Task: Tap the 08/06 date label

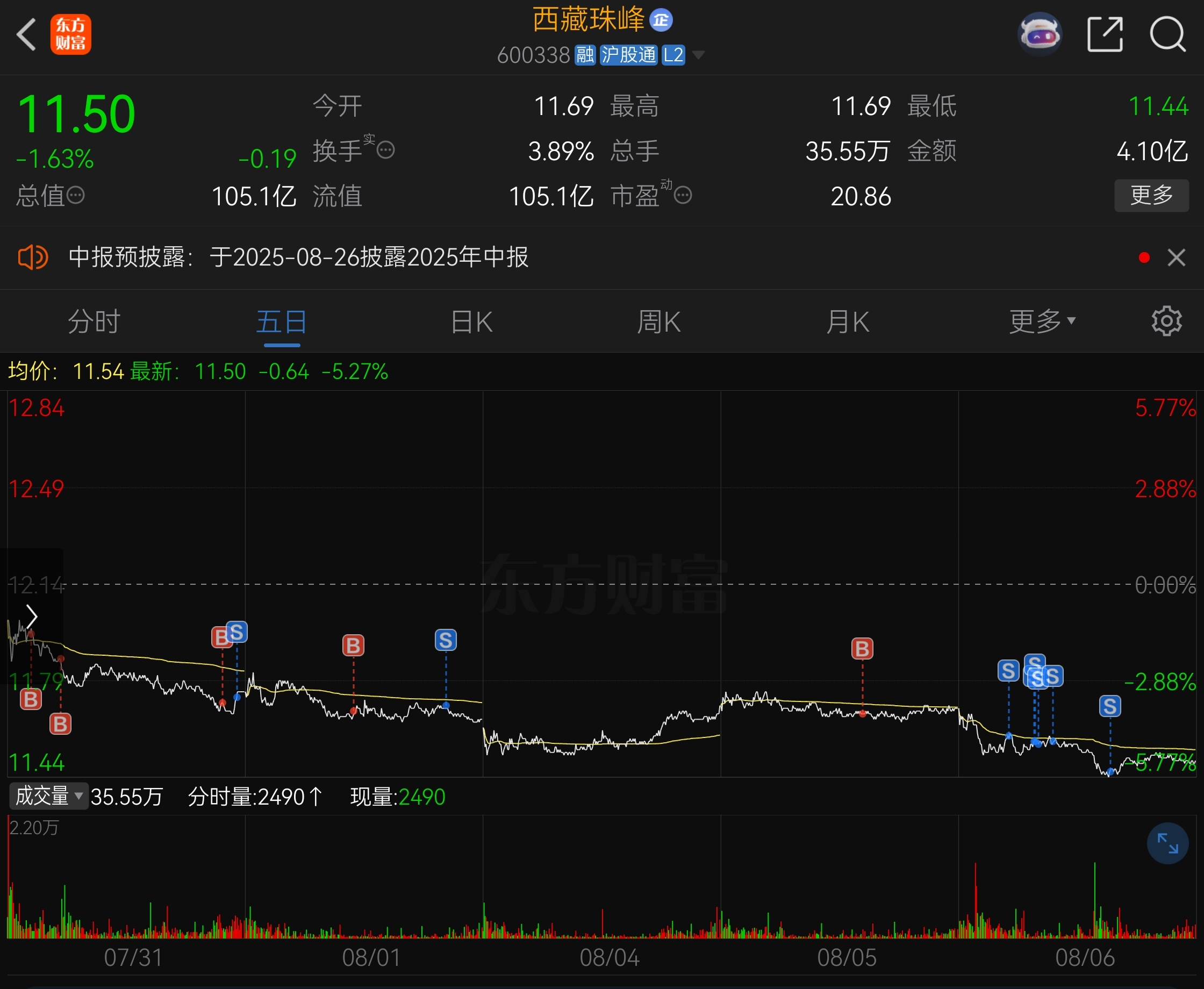Action: (x=1085, y=958)
